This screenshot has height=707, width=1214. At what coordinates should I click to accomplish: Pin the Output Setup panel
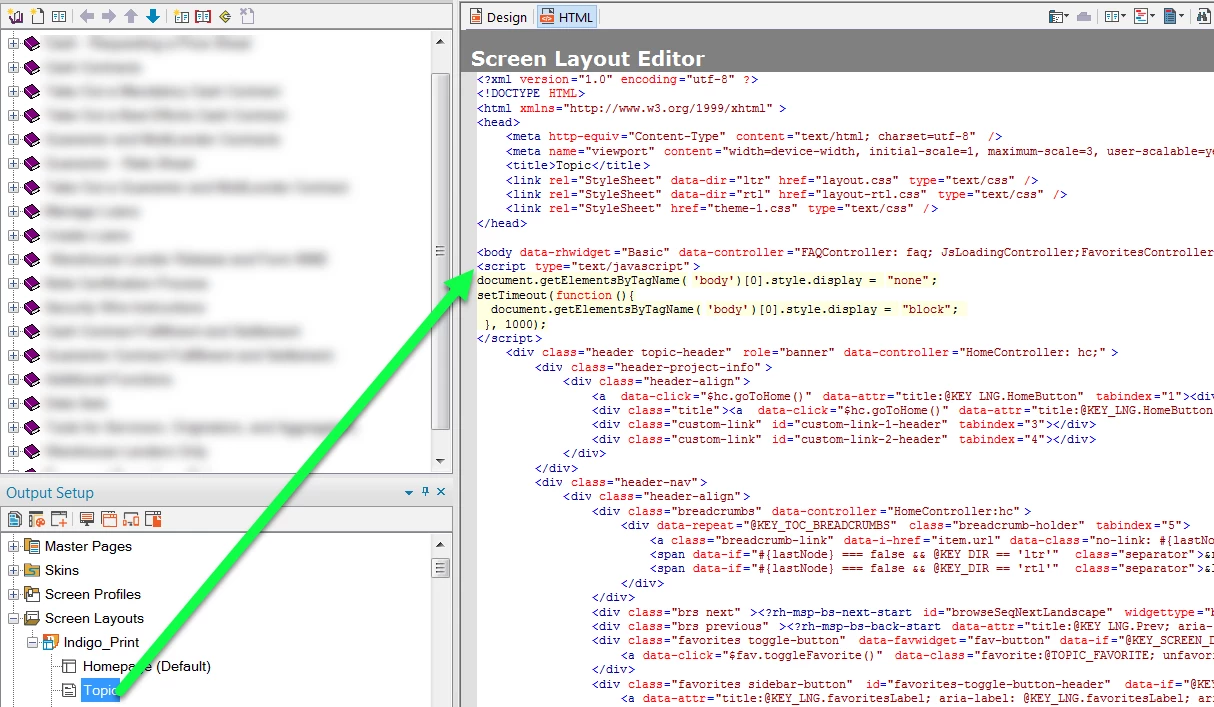tap(425, 492)
